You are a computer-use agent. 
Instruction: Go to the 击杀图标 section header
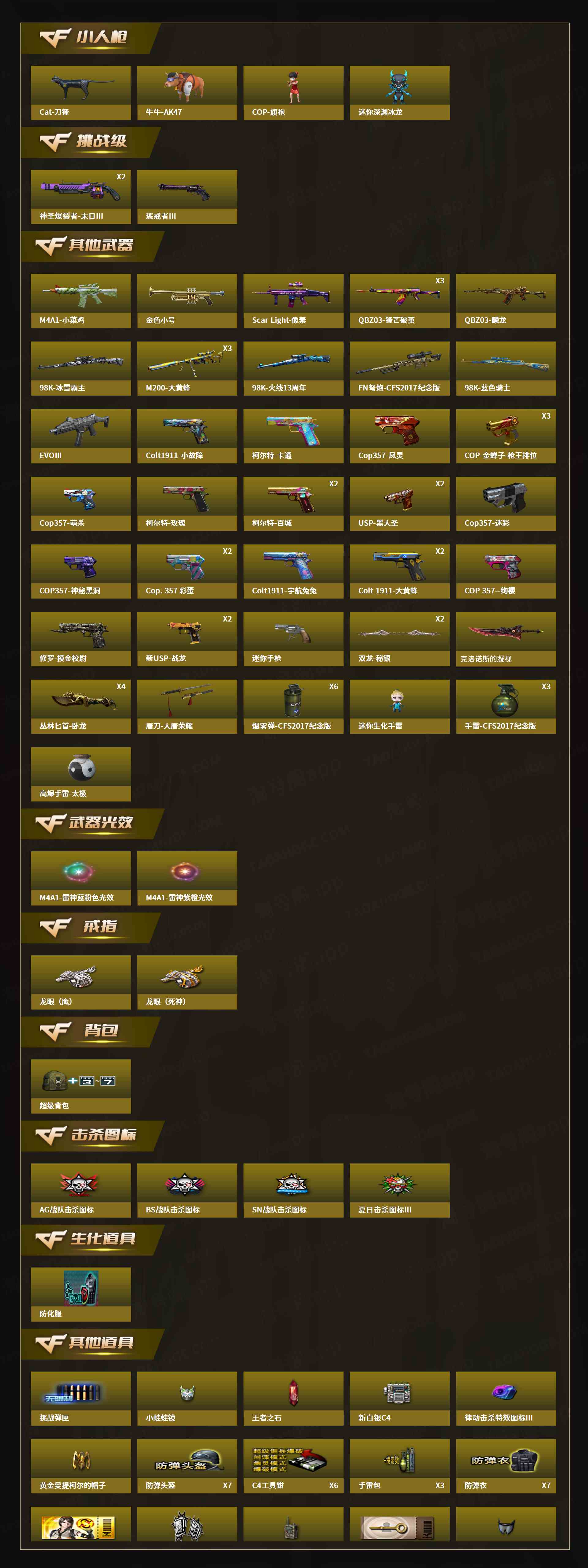pyautogui.click(x=91, y=1136)
